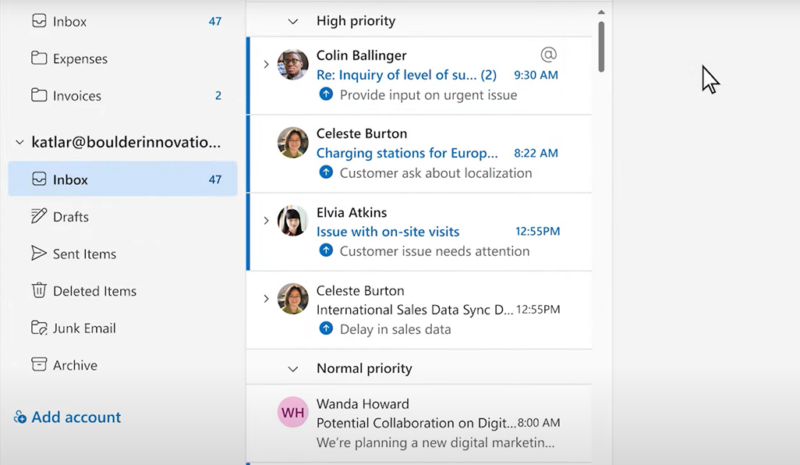The width and height of the screenshot is (800, 465).
Task: Click priority arrow icon beside Customer issue needs attention
Action: (326, 251)
